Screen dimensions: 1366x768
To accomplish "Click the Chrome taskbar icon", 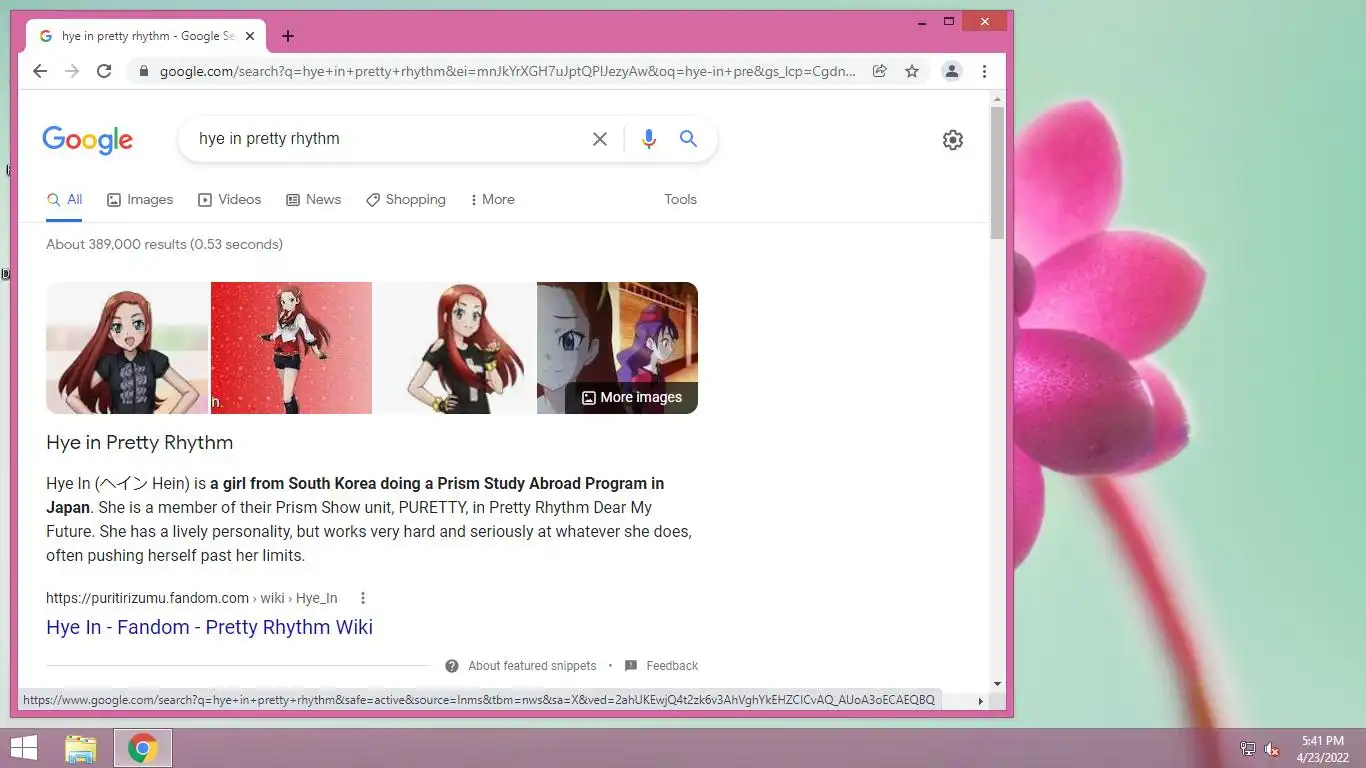I will [x=143, y=748].
